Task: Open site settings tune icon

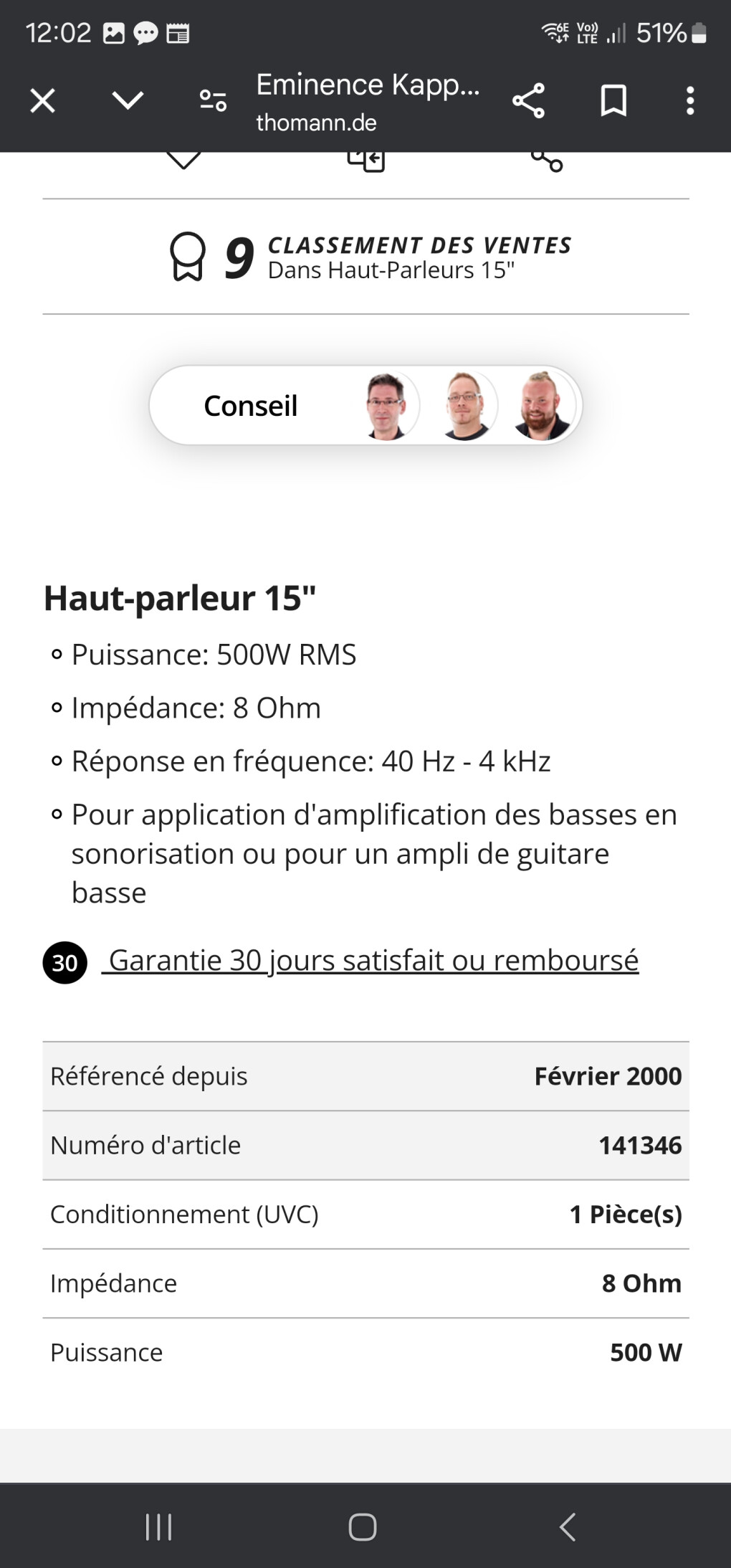Action: pyautogui.click(x=213, y=101)
